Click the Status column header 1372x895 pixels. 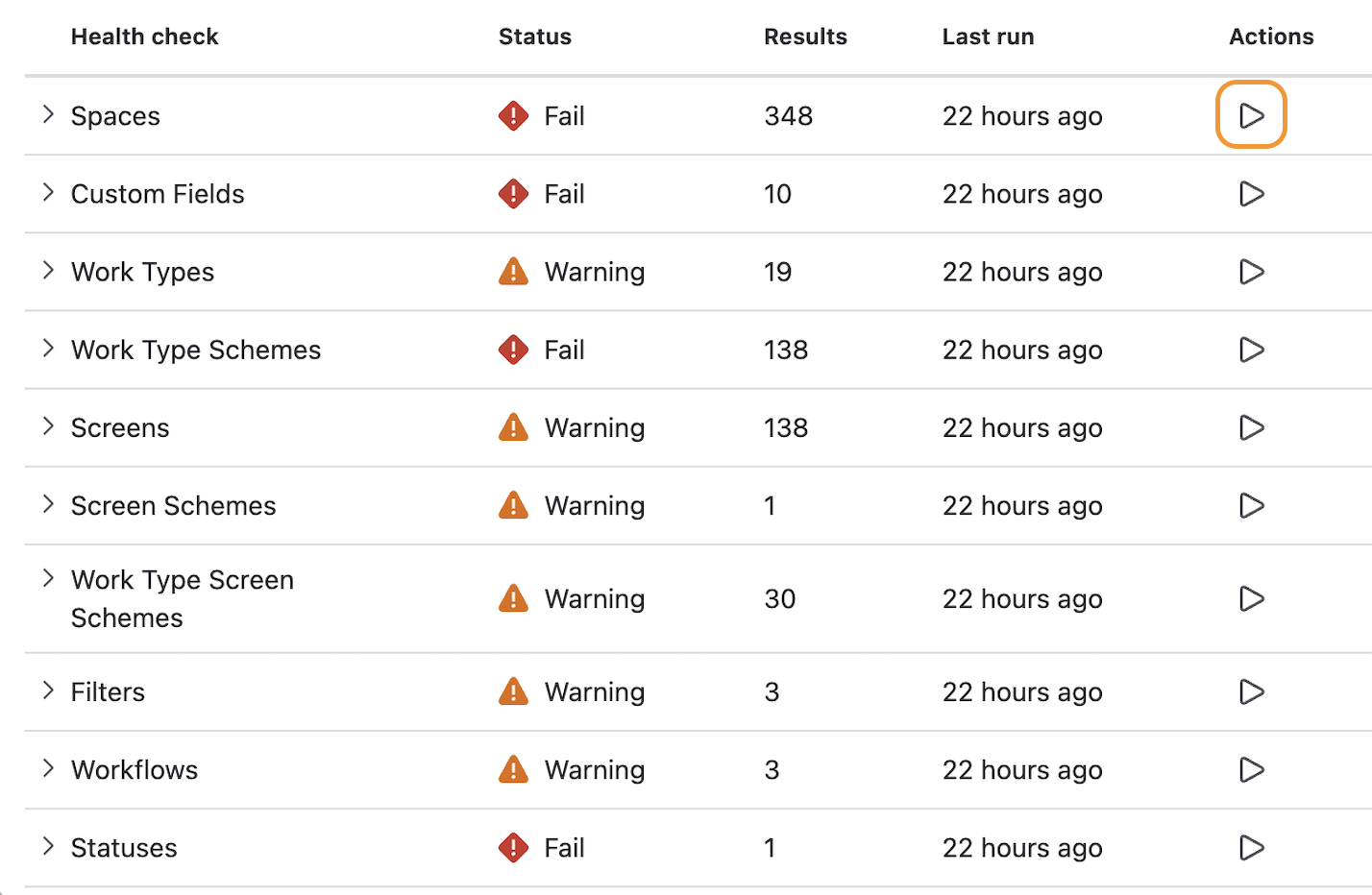point(534,36)
